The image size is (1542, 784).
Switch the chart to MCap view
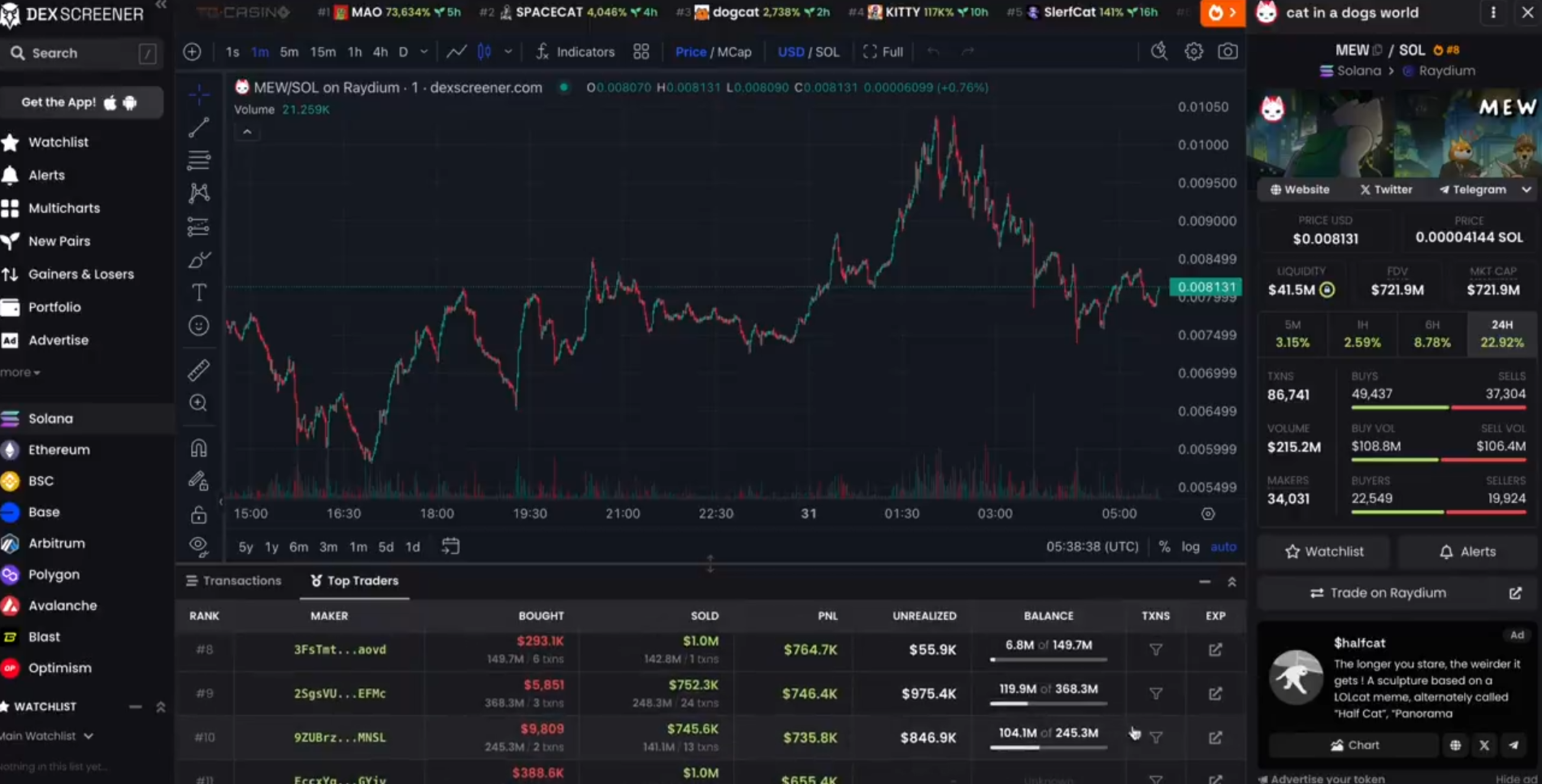(x=734, y=52)
